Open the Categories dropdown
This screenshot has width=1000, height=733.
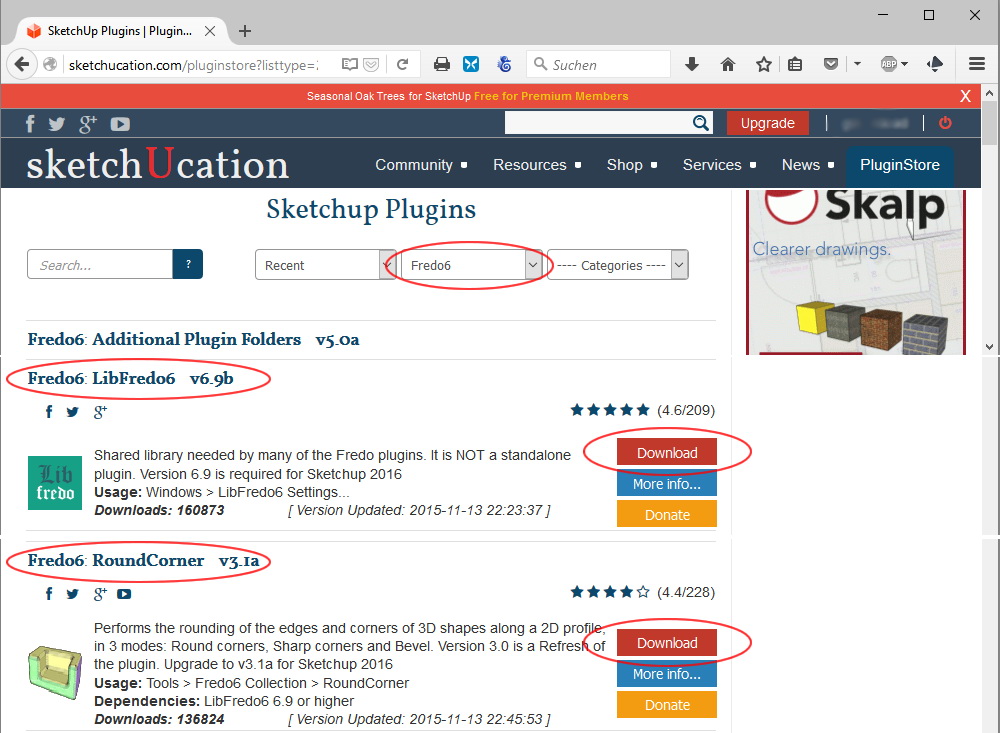coord(617,265)
